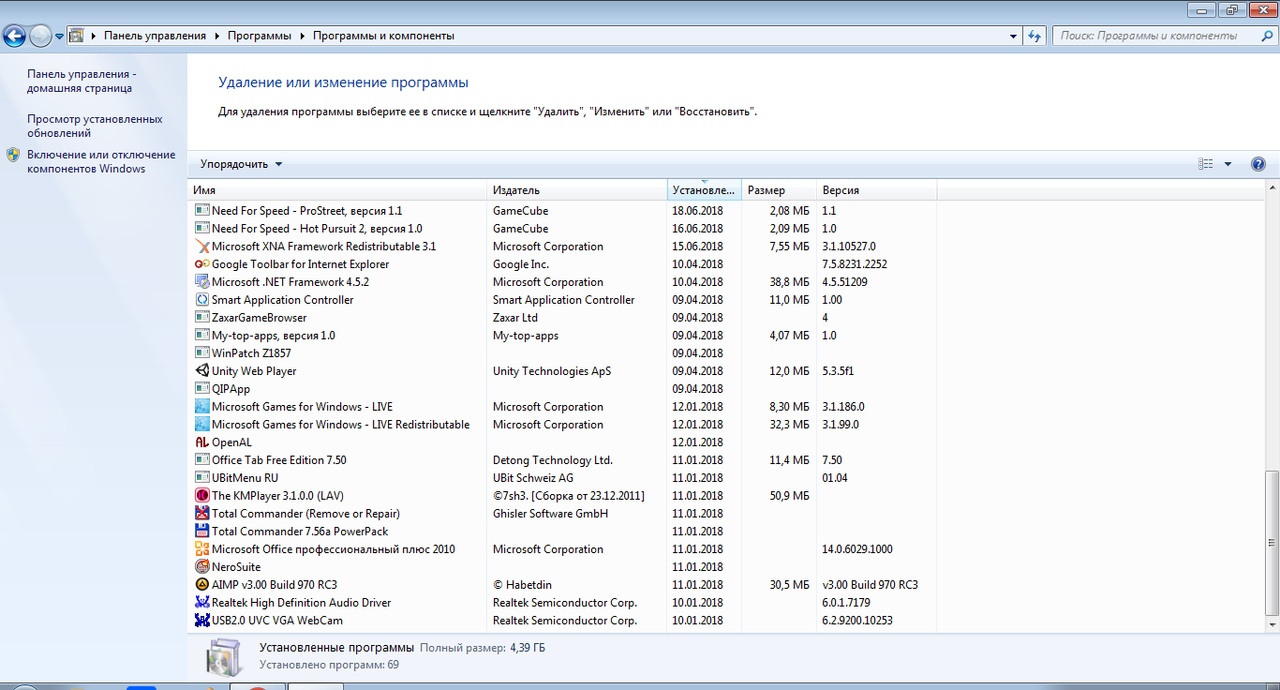This screenshot has height=690, width=1280.
Task: Click version 7.5.8231.2252 cell
Action: [854, 264]
